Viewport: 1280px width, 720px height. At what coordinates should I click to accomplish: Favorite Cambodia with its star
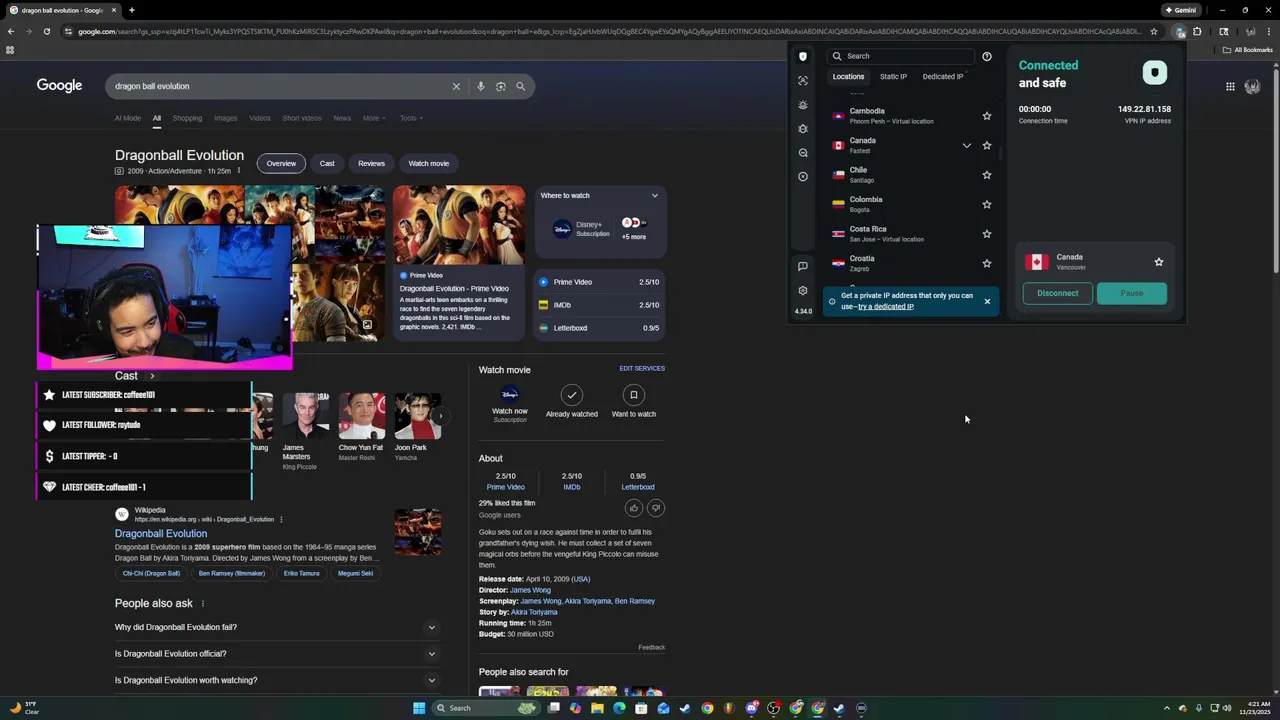pos(987,116)
